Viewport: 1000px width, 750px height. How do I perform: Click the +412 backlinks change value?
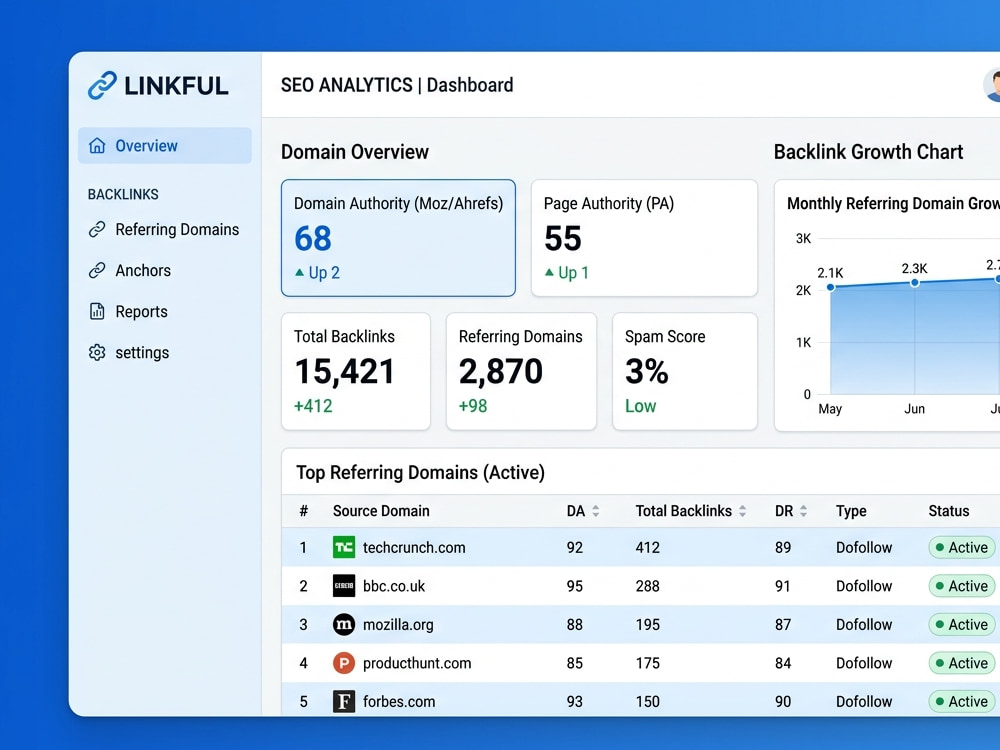pyautogui.click(x=312, y=406)
